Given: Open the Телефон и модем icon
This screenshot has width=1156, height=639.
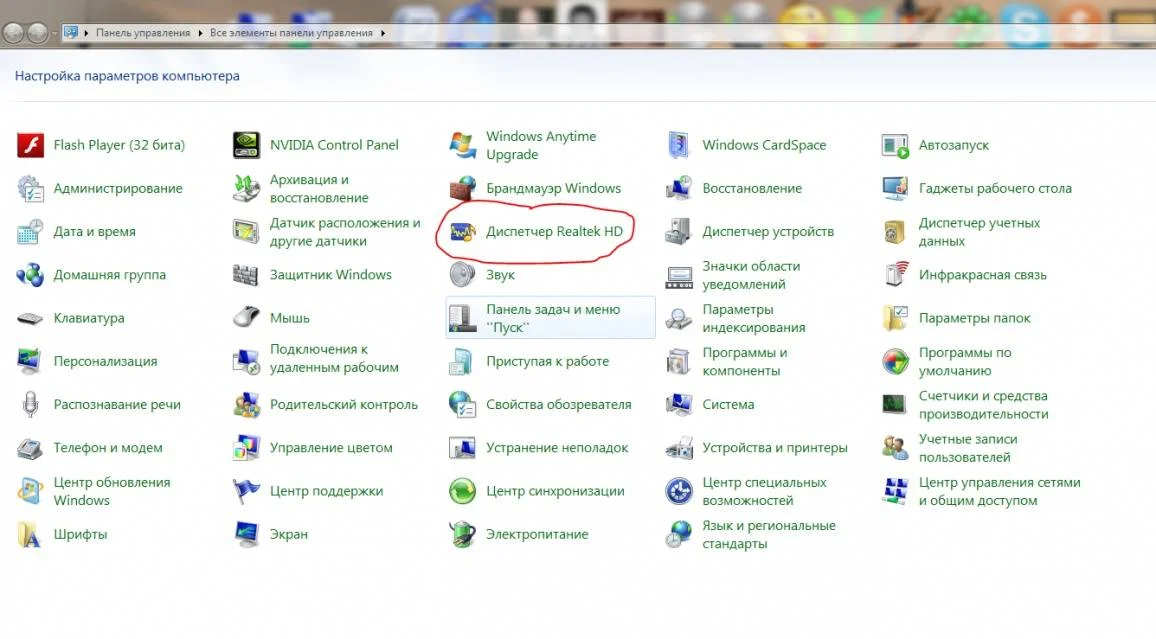Looking at the screenshot, I should [30, 448].
